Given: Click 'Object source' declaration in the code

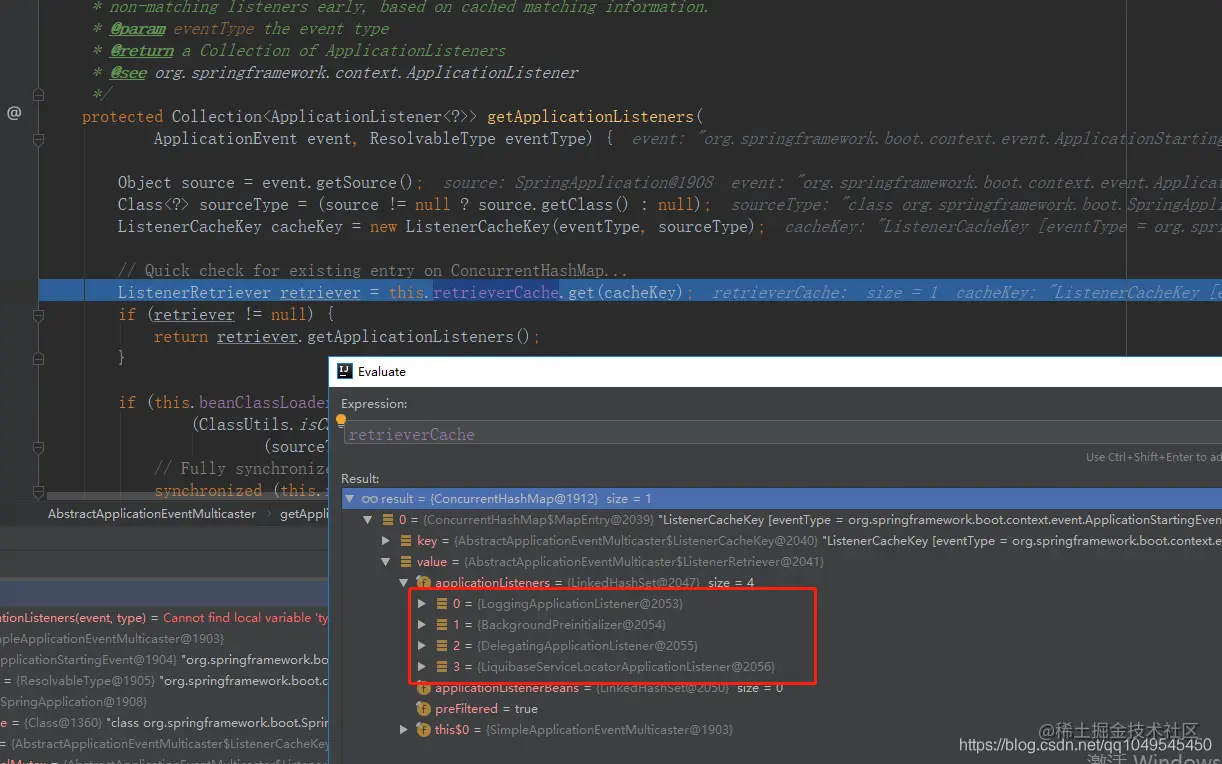Looking at the screenshot, I should [176, 183].
